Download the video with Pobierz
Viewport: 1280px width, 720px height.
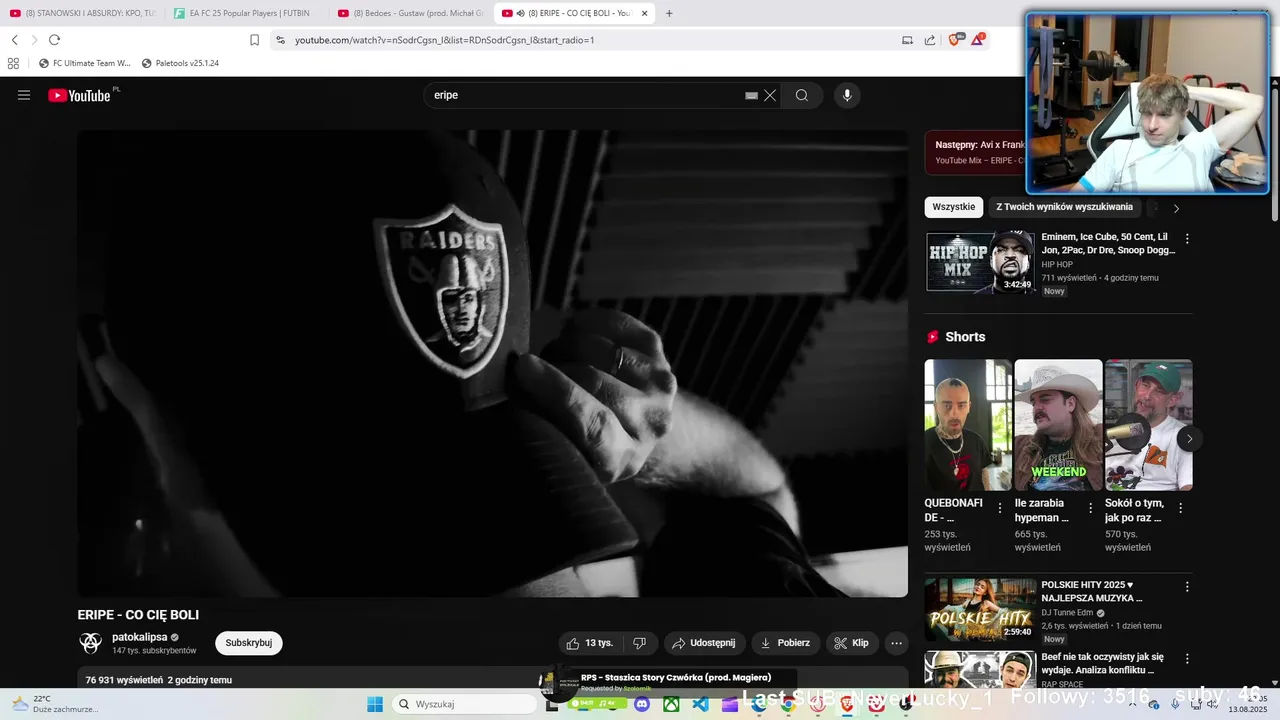pos(785,643)
